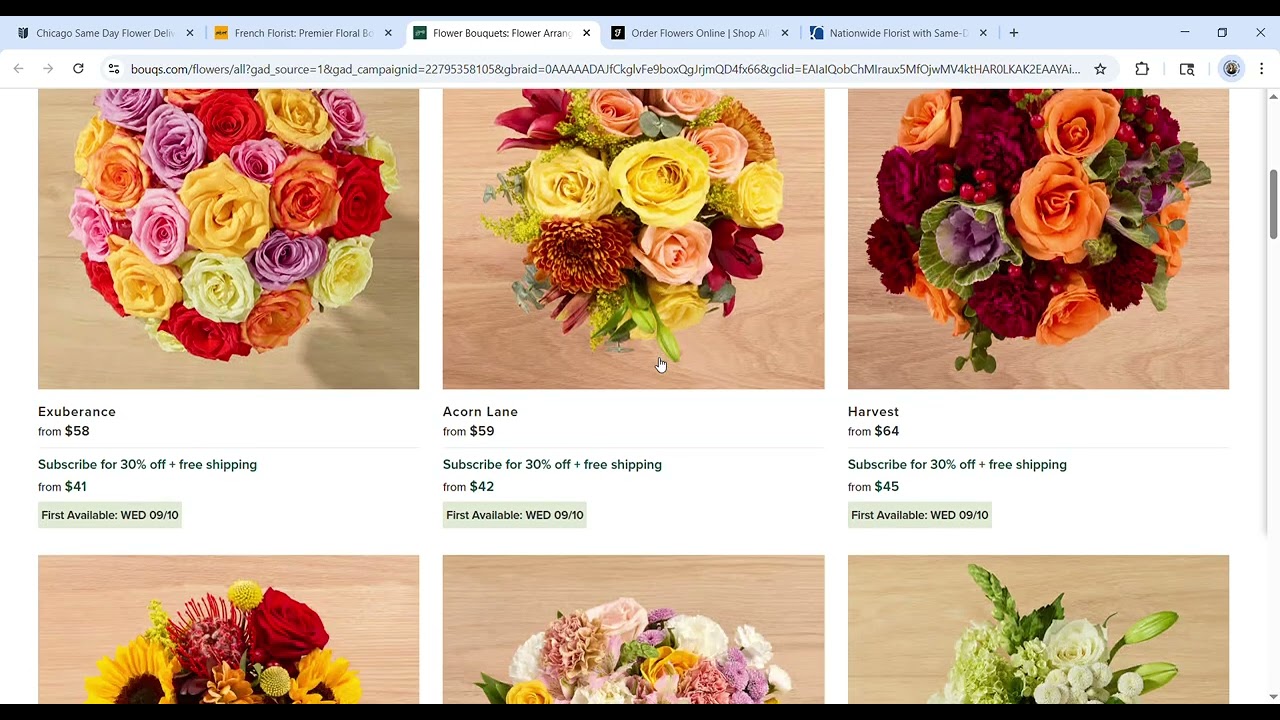
Task: Close the Nationwide Florist tab
Action: point(982,33)
